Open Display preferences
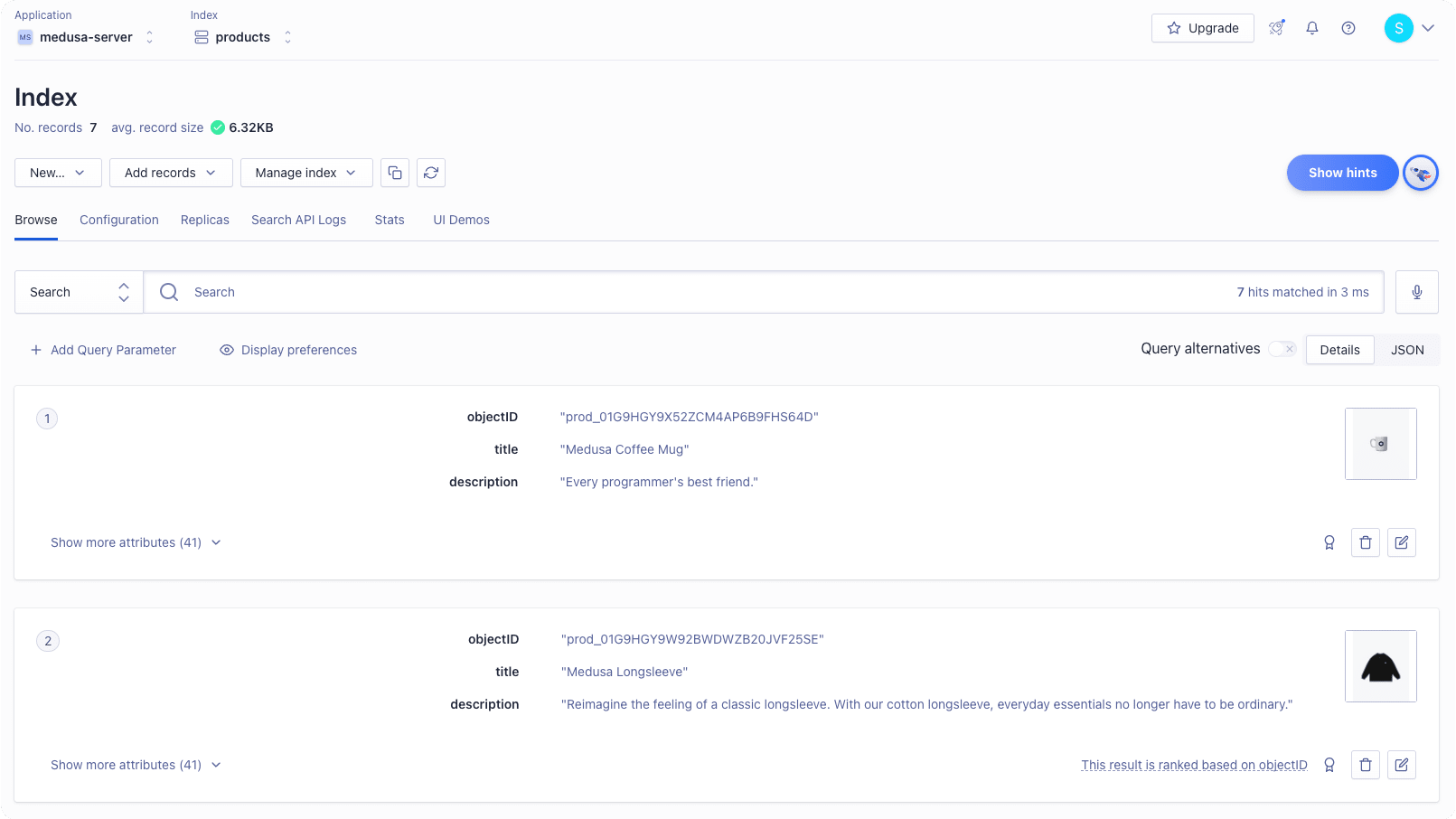1456x819 pixels. coord(287,350)
